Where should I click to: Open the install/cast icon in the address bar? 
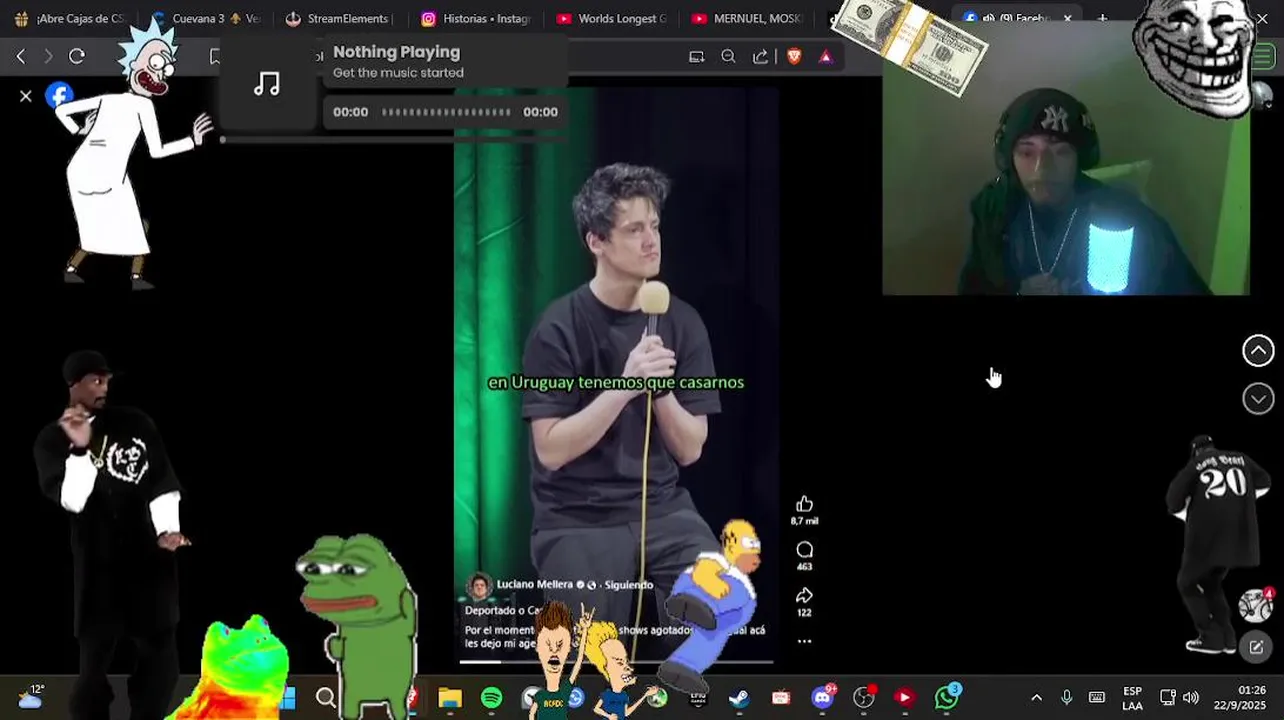click(697, 57)
